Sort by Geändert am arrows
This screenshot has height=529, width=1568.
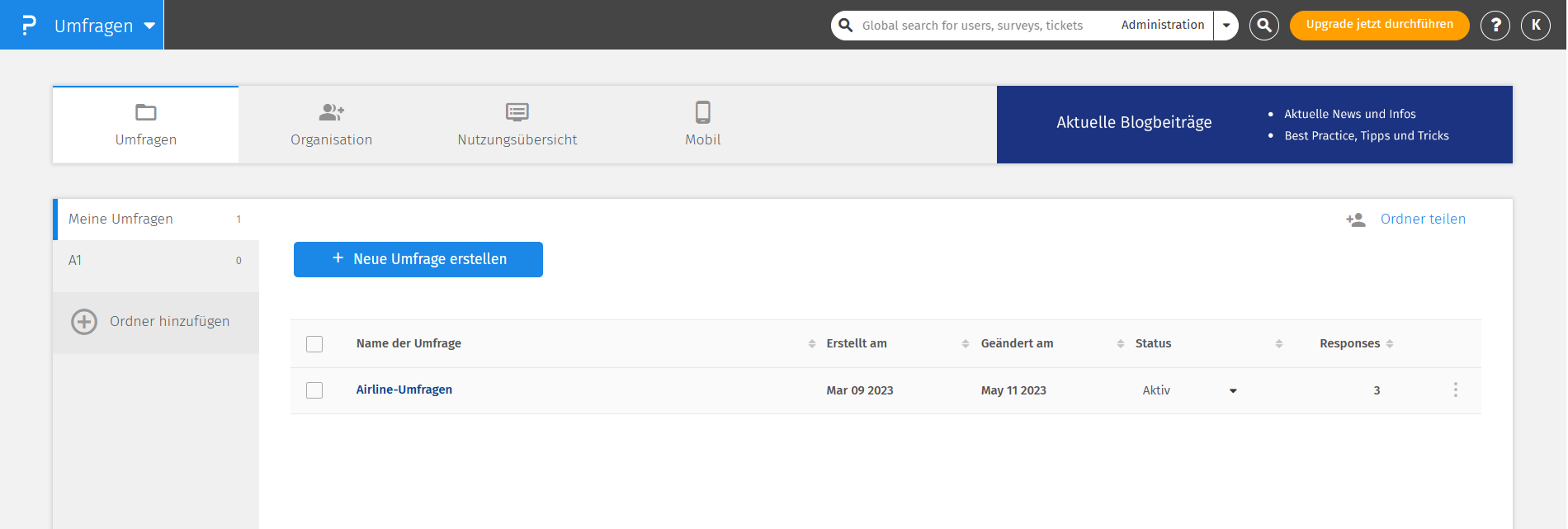[1121, 344]
